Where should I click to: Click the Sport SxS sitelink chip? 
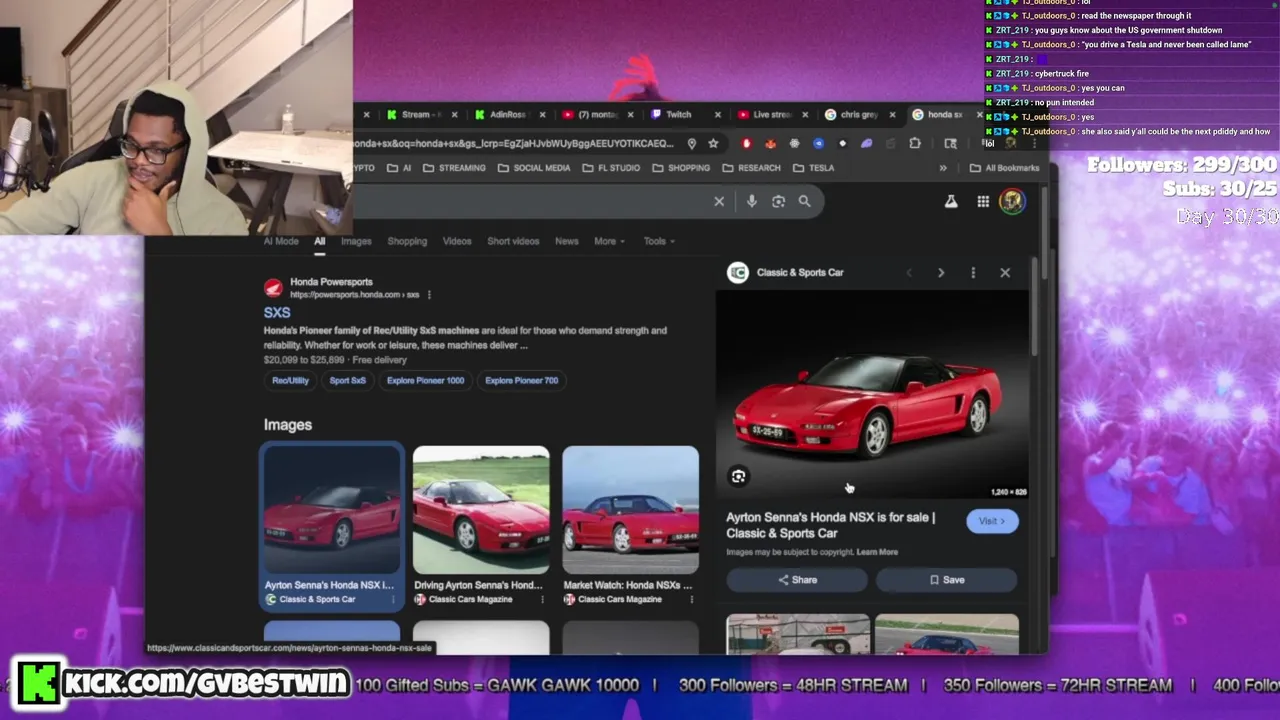point(348,380)
